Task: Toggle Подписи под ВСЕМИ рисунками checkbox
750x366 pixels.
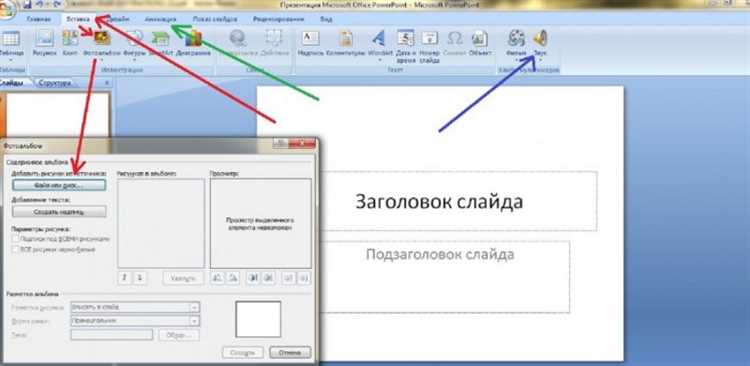Action: click(16, 238)
